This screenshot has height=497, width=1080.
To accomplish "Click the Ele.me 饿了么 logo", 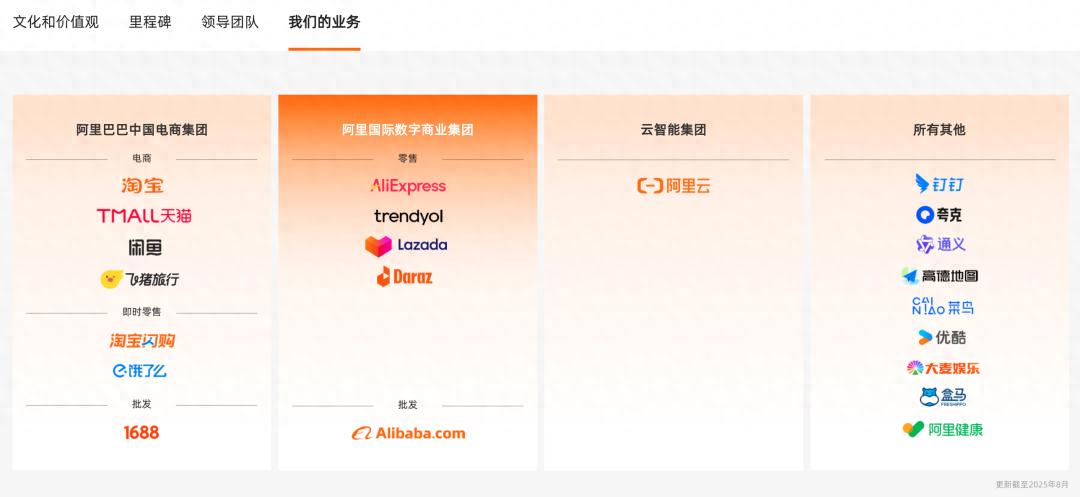I will [x=140, y=371].
